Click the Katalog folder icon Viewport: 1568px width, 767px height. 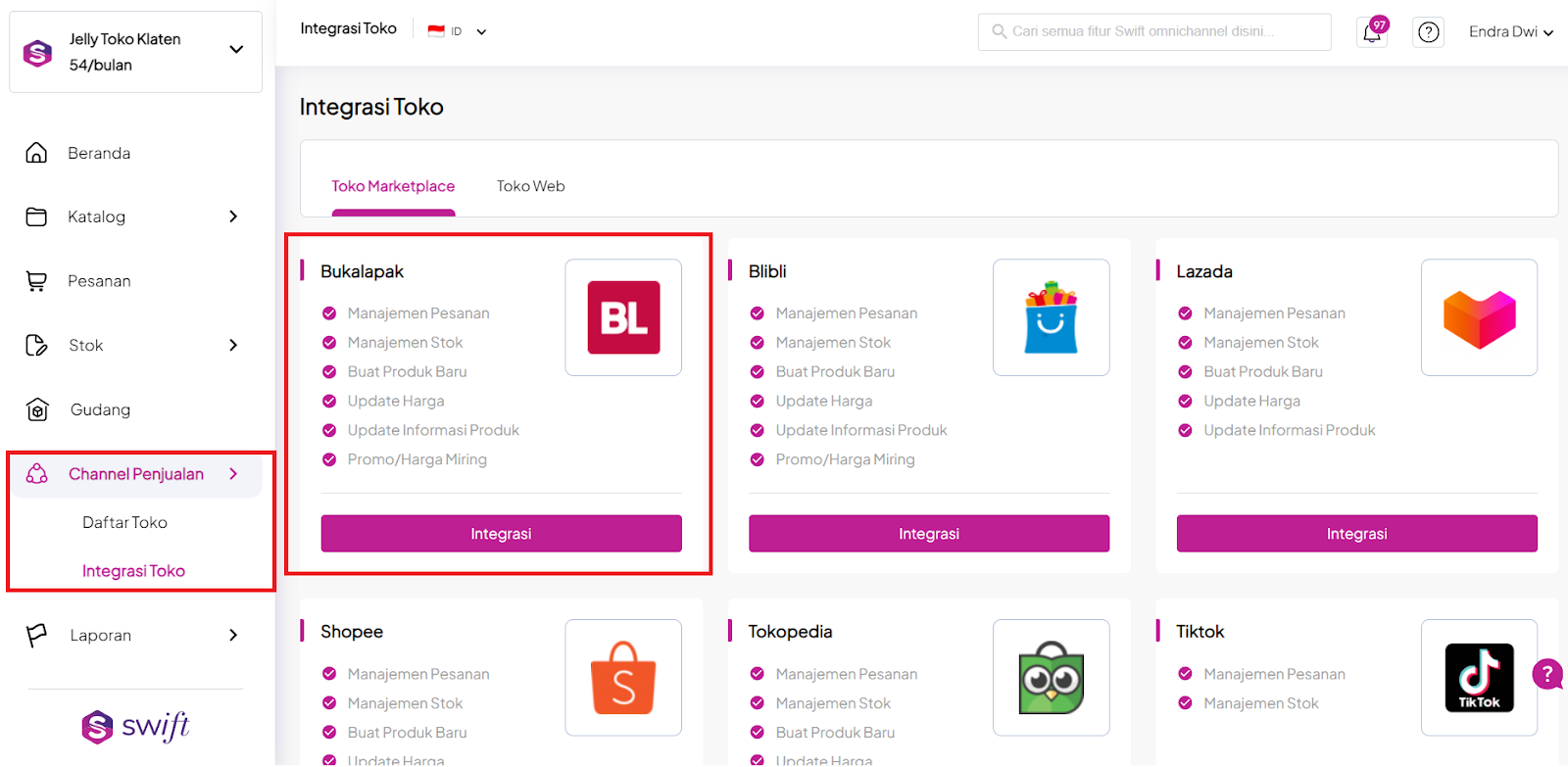36,216
